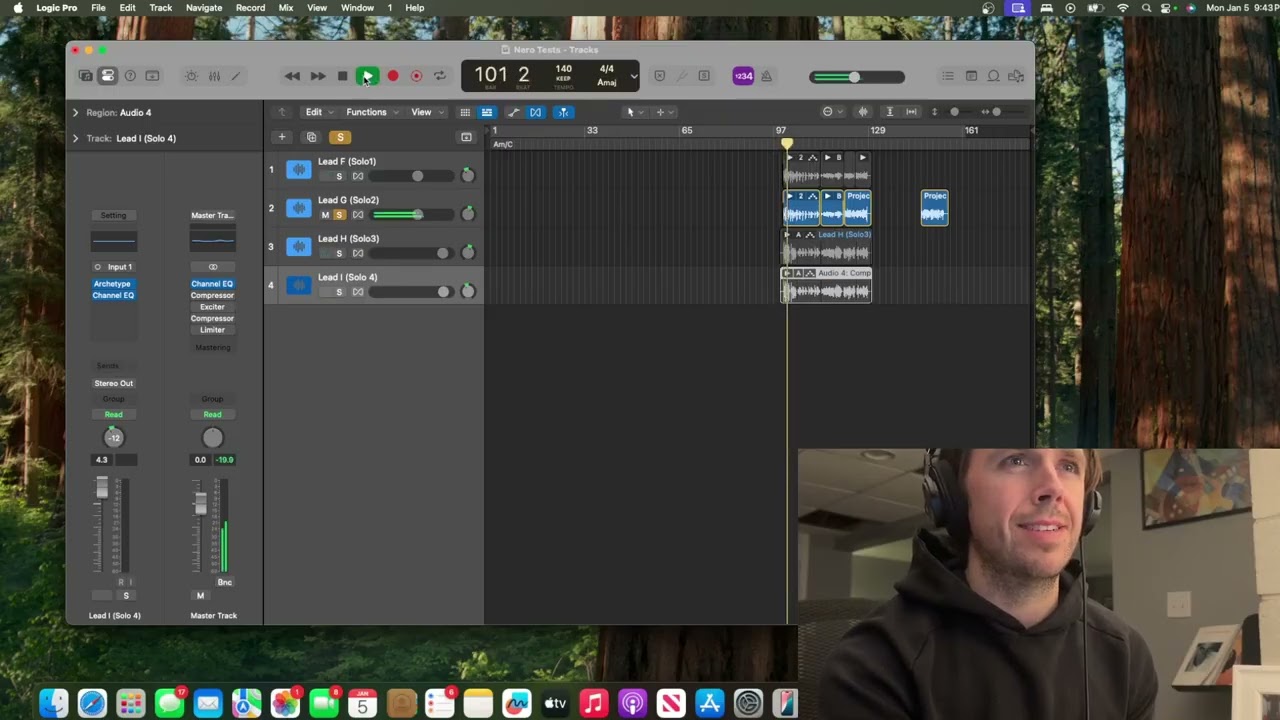Open the View menu in Tracks area
Viewport: 1280px width, 720px height.
[426, 112]
